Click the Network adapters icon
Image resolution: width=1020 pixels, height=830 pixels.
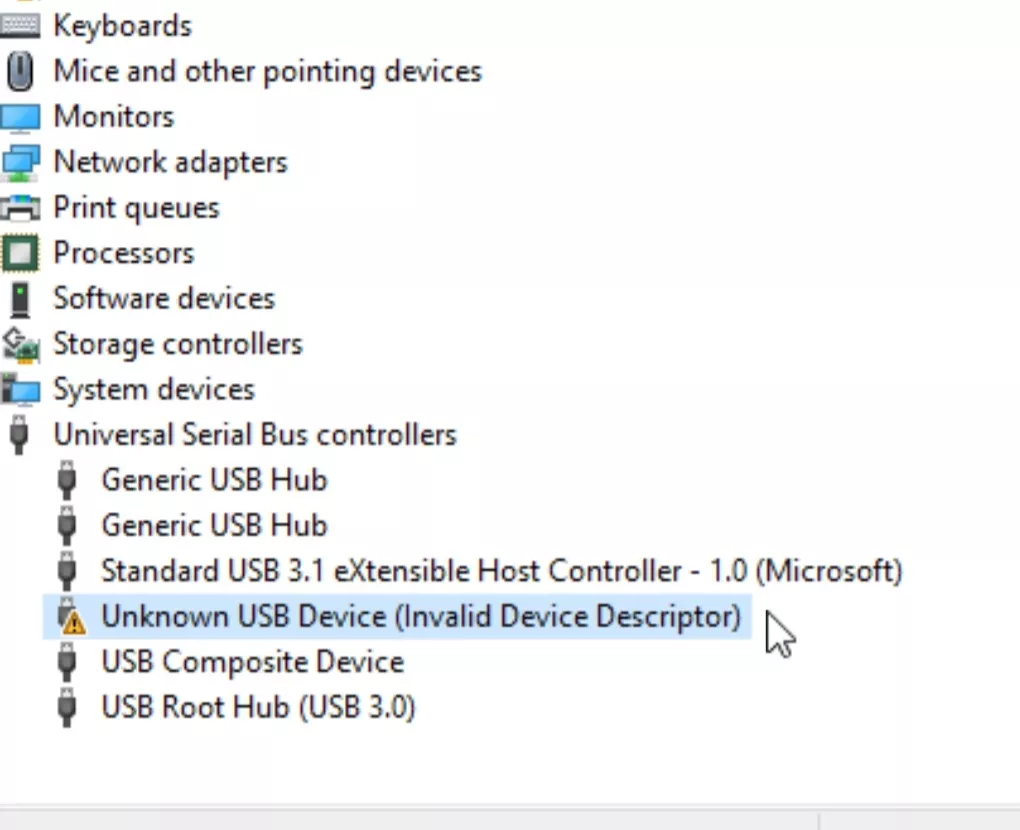click(x=20, y=163)
